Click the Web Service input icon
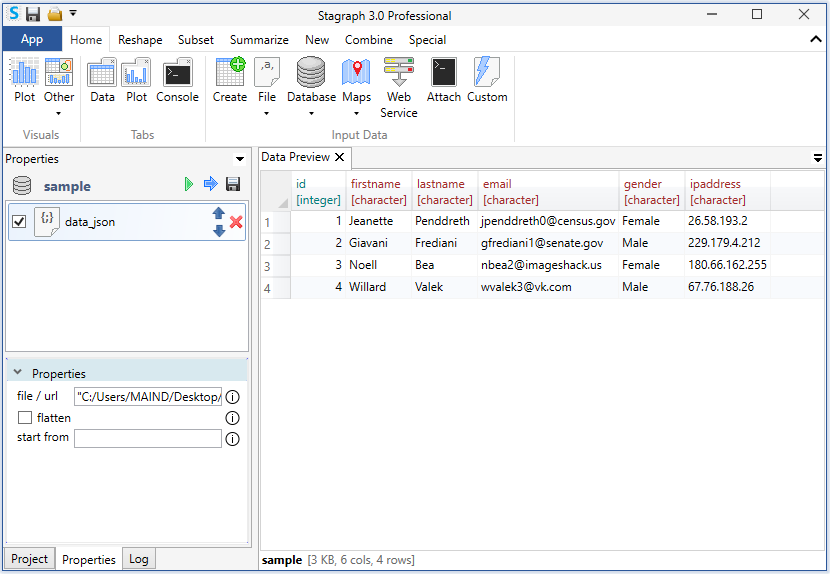830x574 pixels. [399, 73]
